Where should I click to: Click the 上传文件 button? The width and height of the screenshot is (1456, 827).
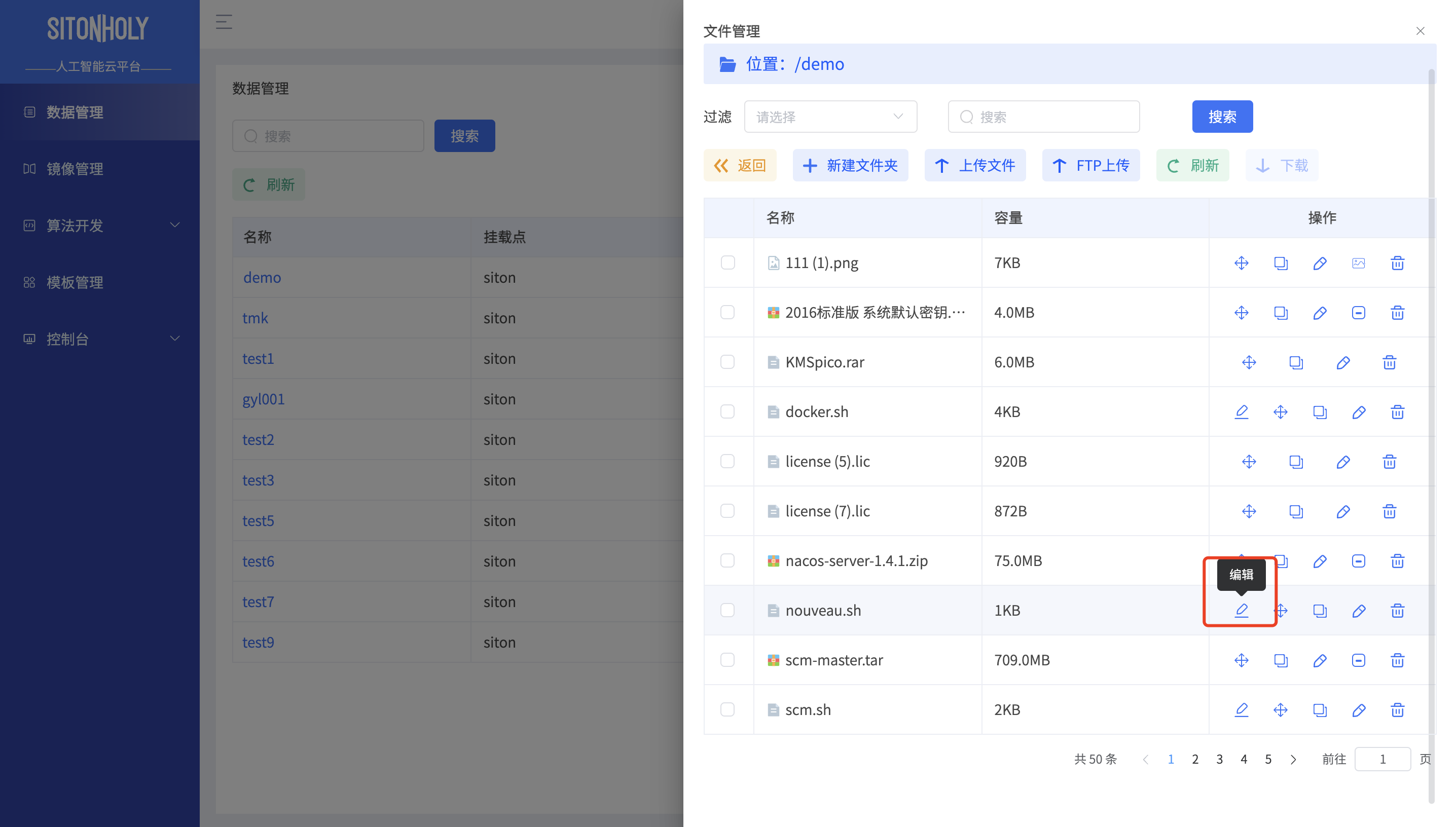(x=975, y=165)
